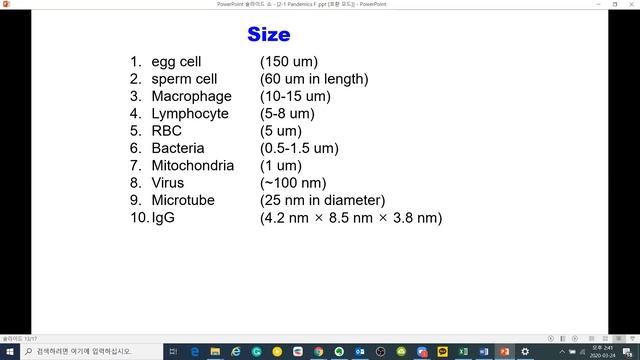Open the yellow round app in taskbar

[277, 351]
